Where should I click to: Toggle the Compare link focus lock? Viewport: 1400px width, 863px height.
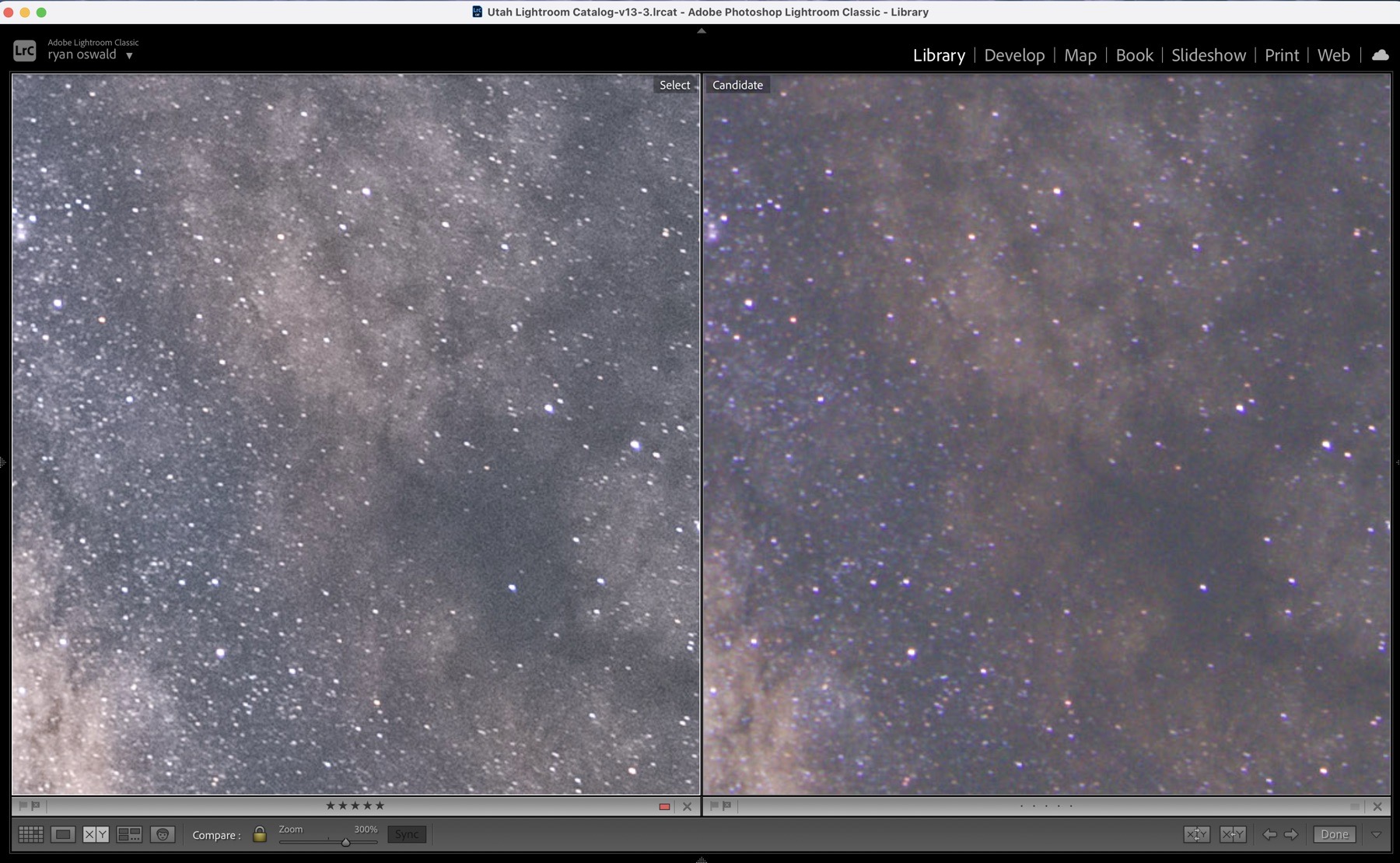(260, 834)
